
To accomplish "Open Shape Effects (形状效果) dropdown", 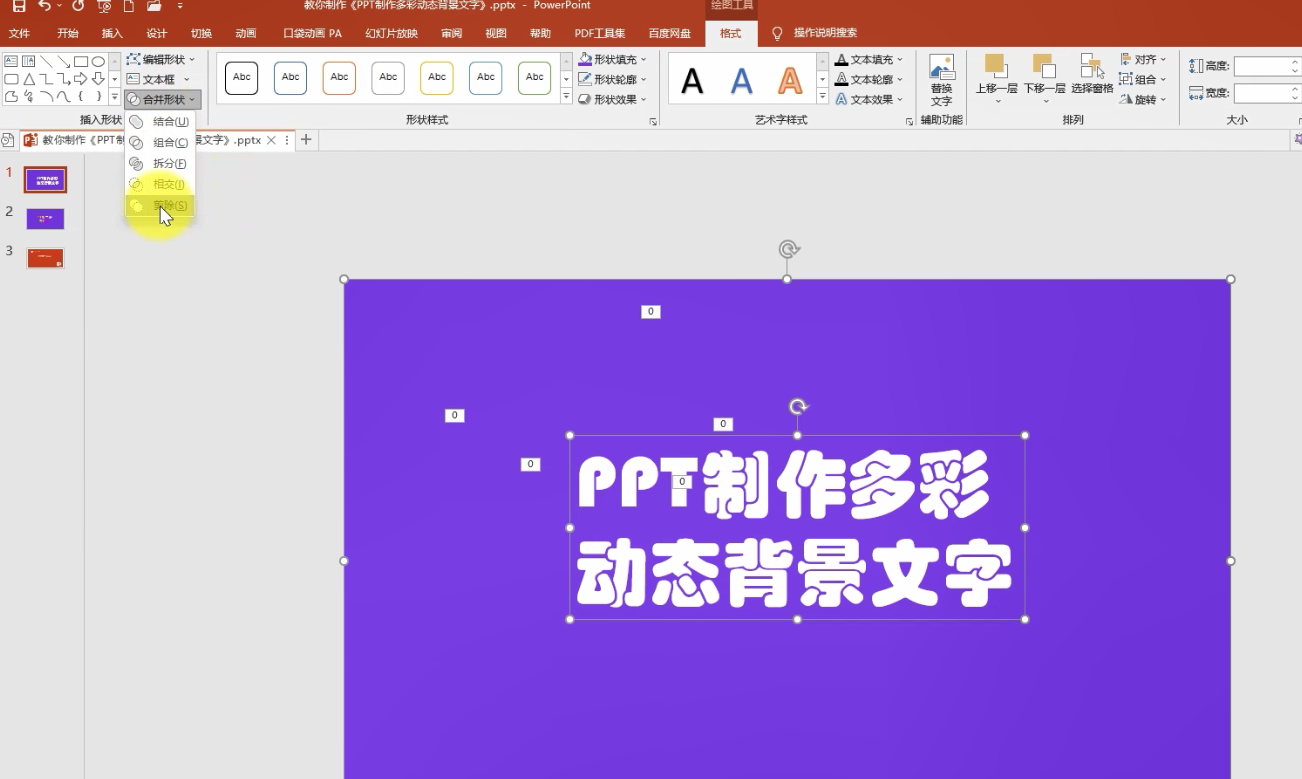I will tap(613, 99).
